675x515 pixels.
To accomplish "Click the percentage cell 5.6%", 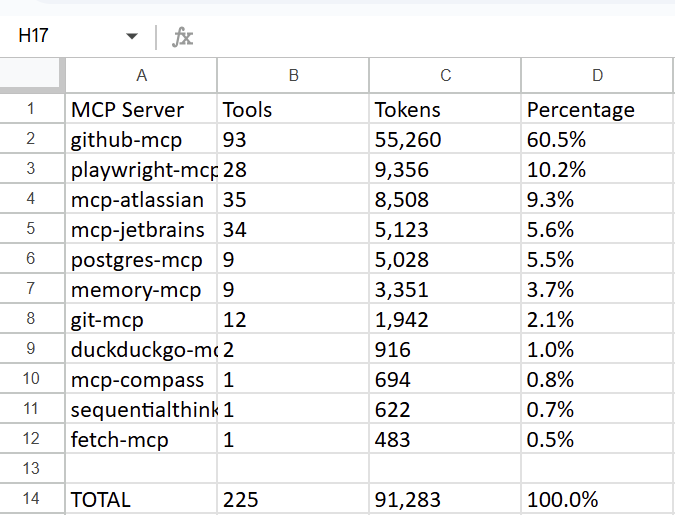I will (597, 229).
